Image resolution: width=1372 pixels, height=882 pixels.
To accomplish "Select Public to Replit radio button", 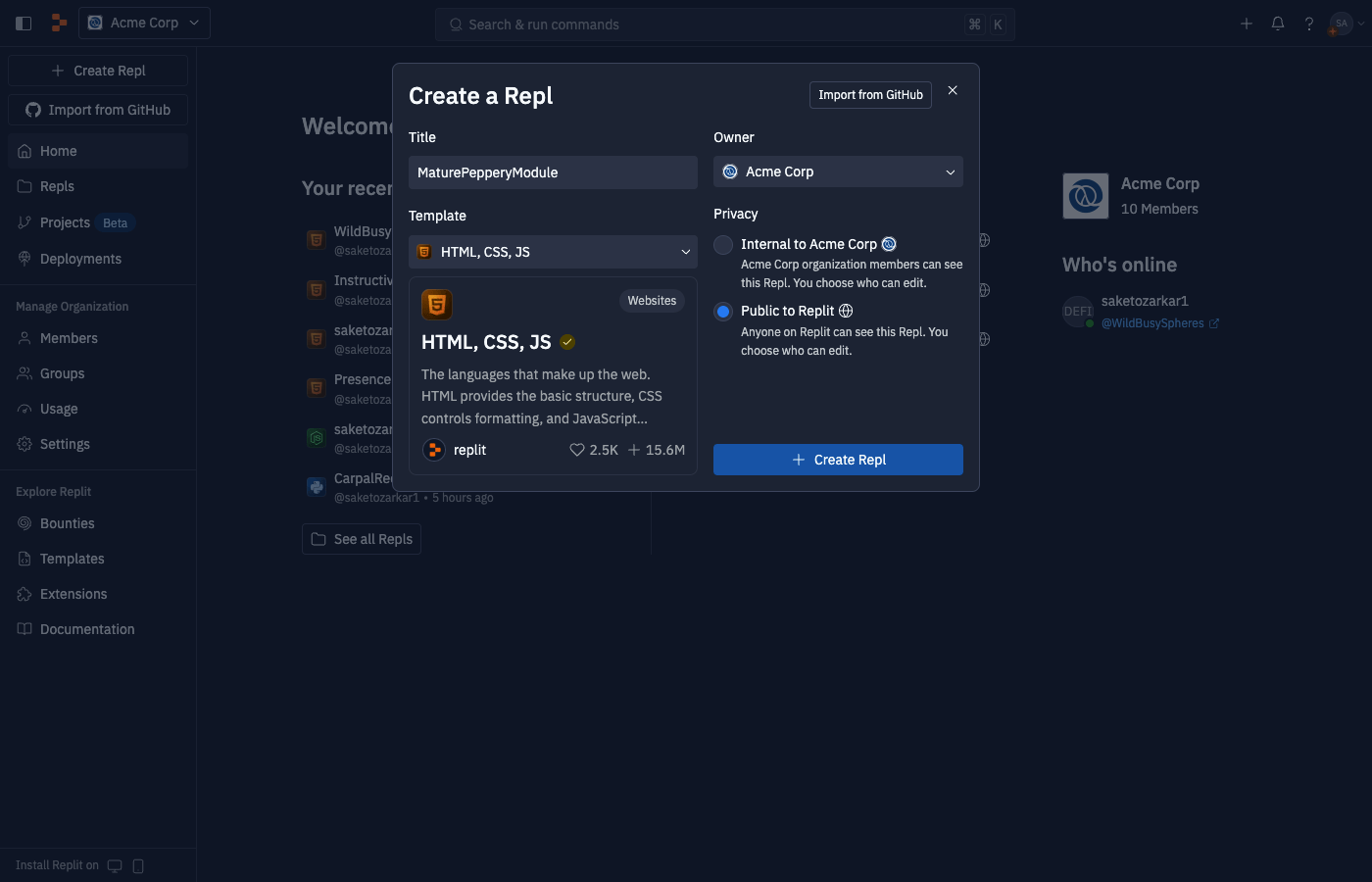I will point(723,312).
